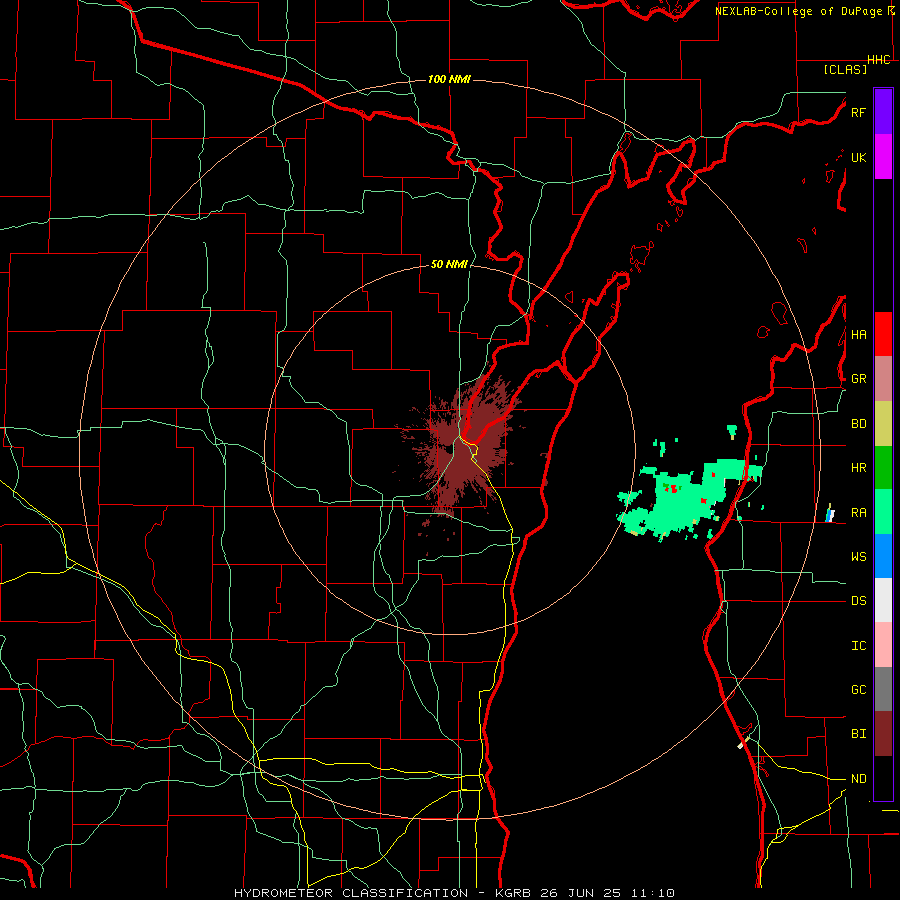This screenshot has height=900, width=900.
Task: Click the BD legend label
Action: (x=858, y=424)
